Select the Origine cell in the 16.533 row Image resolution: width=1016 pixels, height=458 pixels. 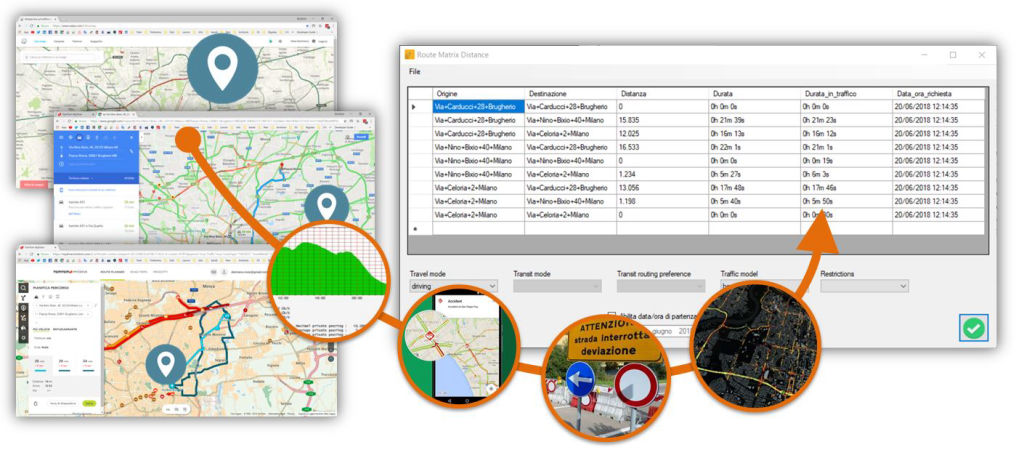(x=478, y=147)
